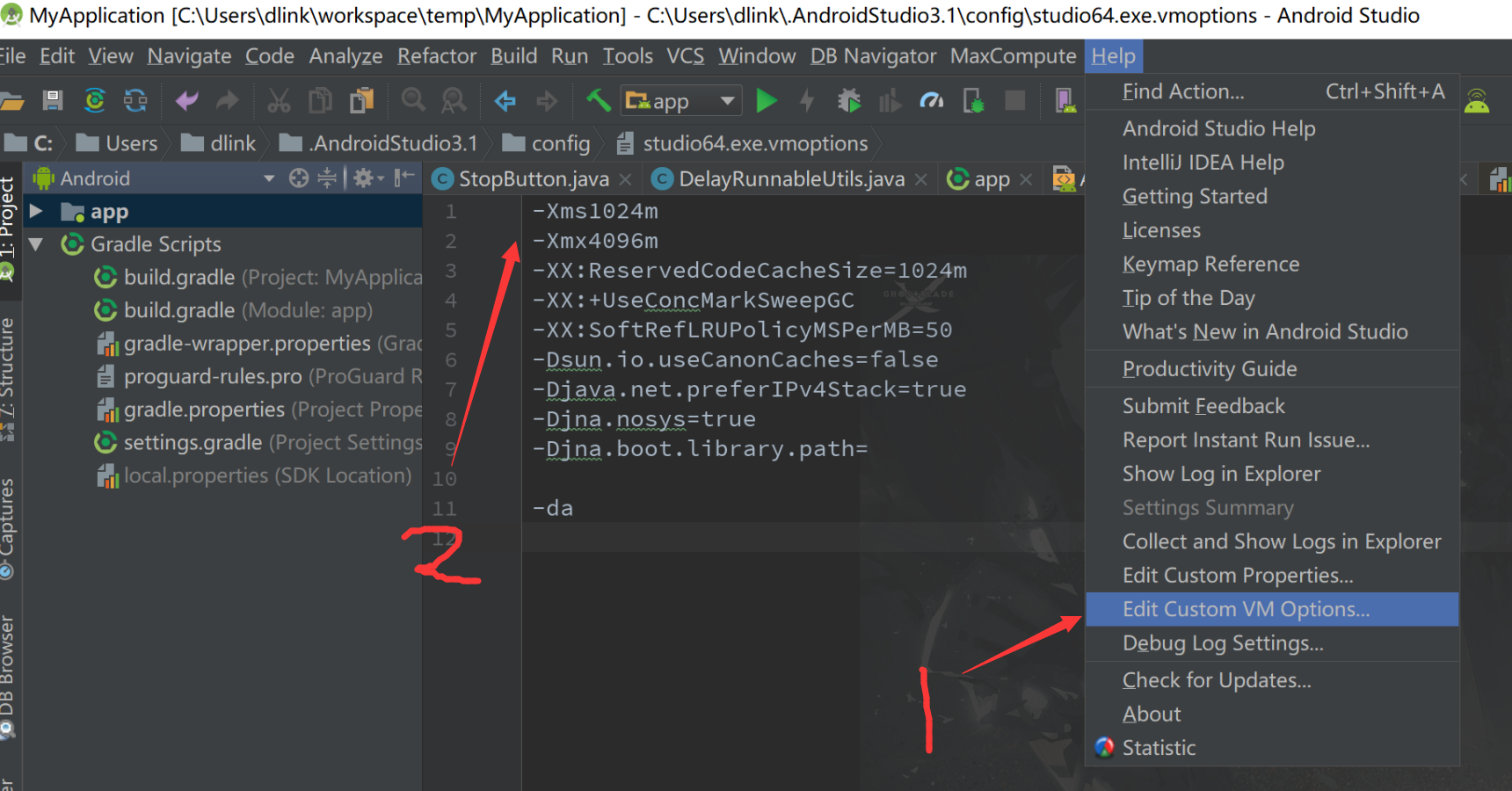Select Edit Custom Properties menu entry
Viewport: 1512px width, 791px height.
(1272, 576)
